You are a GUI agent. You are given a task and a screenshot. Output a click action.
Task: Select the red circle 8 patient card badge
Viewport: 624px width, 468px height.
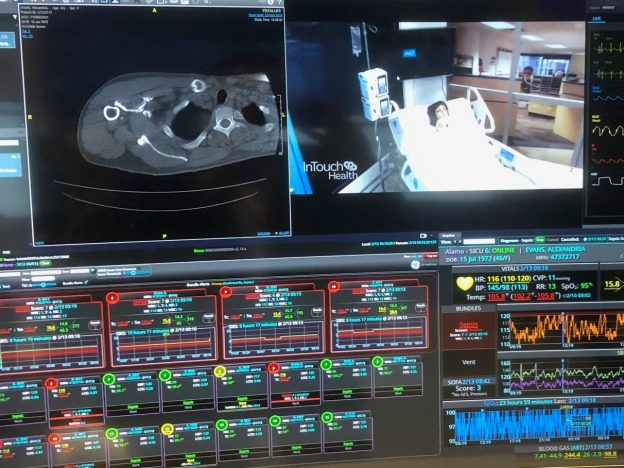point(226,292)
